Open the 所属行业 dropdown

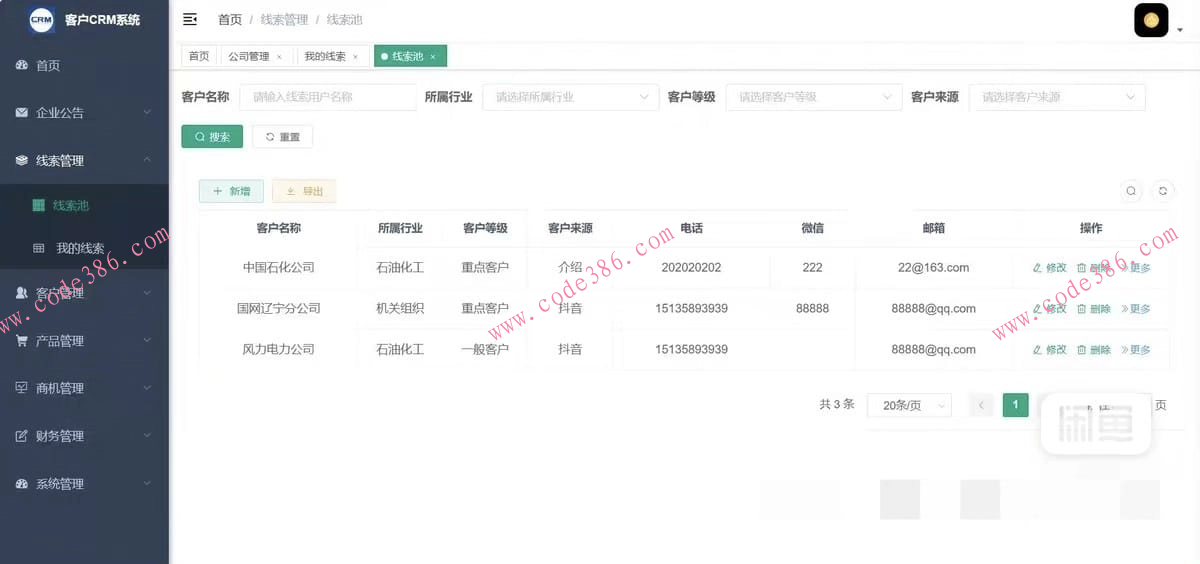click(570, 97)
